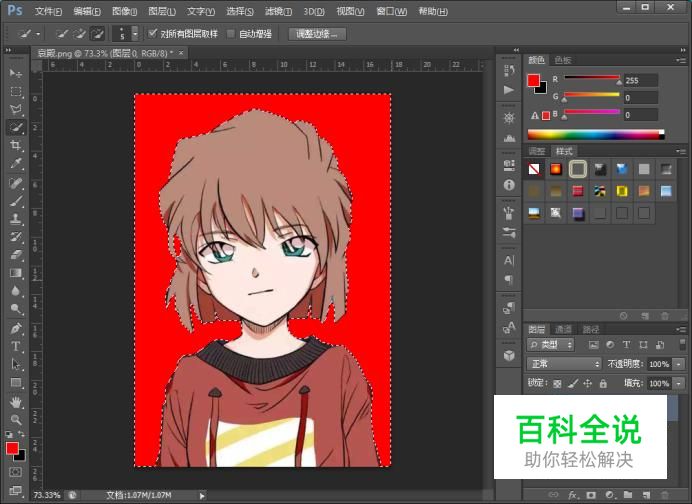Toggle Quick Mask mode icon

15,472
